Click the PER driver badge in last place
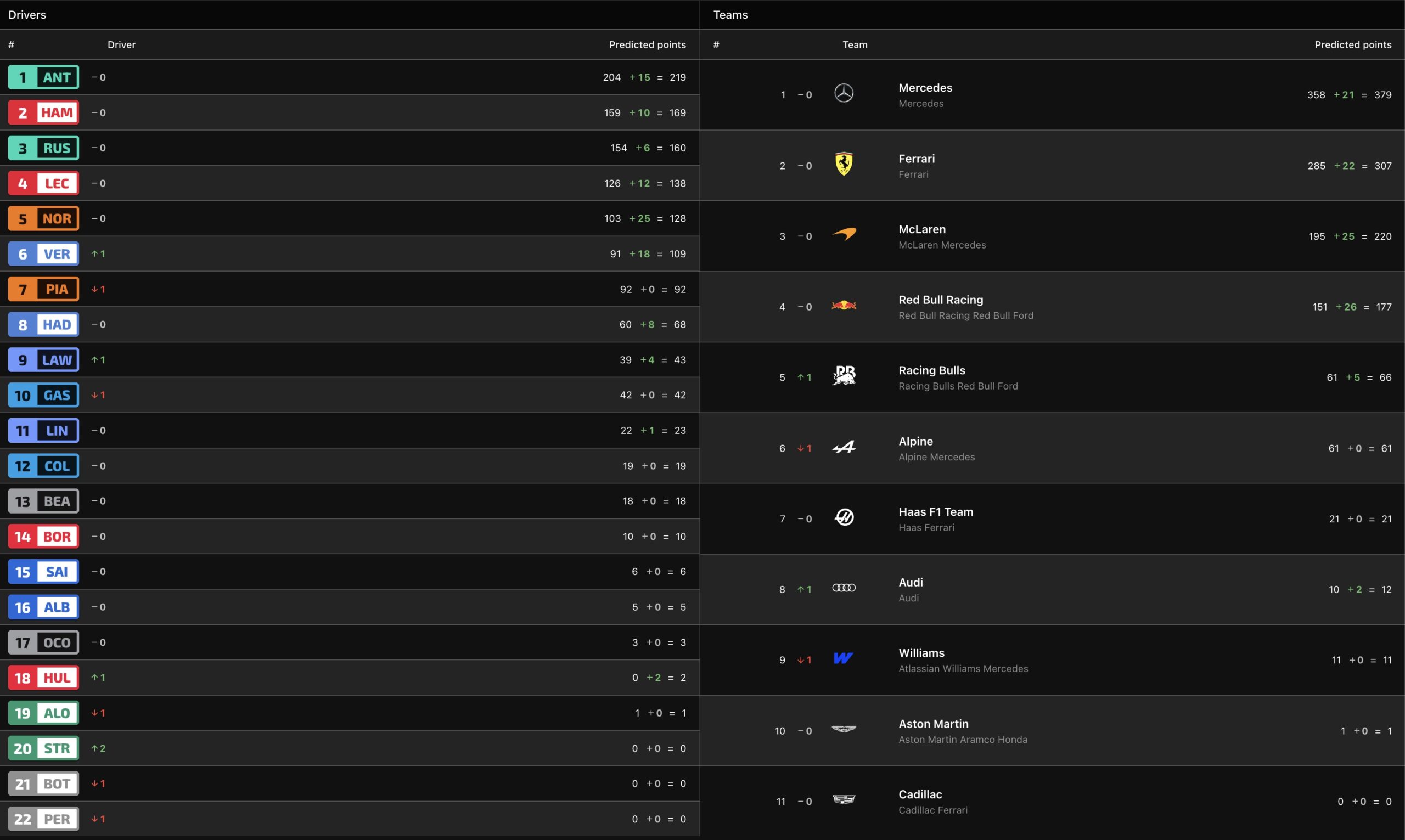Viewport: 1405px width, 840px height. point(43,819)
